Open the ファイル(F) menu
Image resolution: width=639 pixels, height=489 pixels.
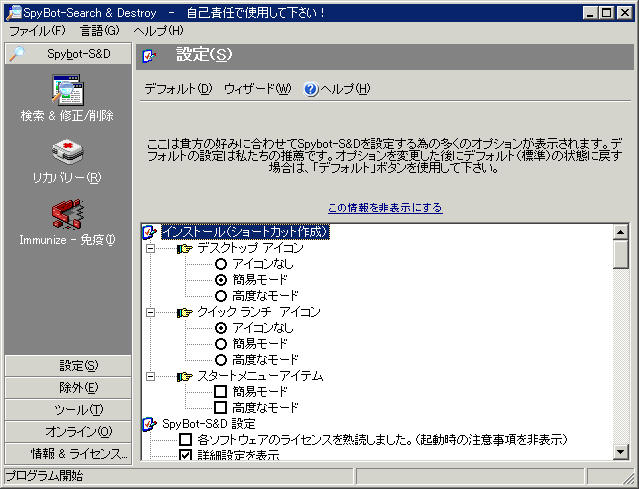click(37, 31)
